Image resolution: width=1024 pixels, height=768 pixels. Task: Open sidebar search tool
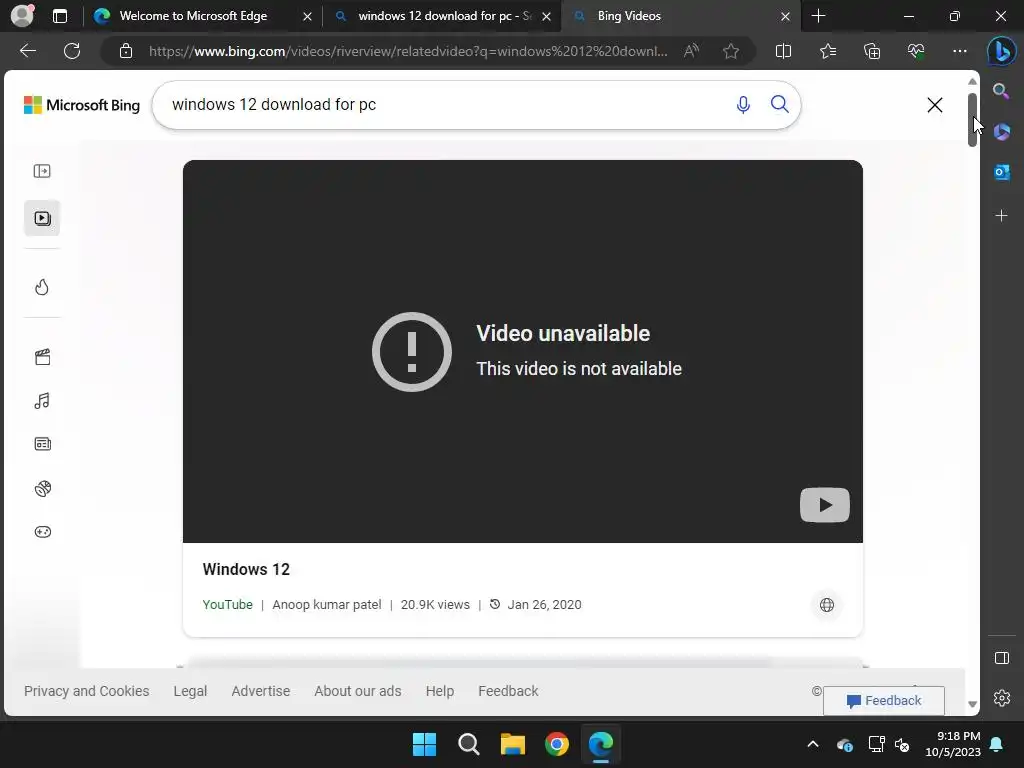(x=1001, y=91)
